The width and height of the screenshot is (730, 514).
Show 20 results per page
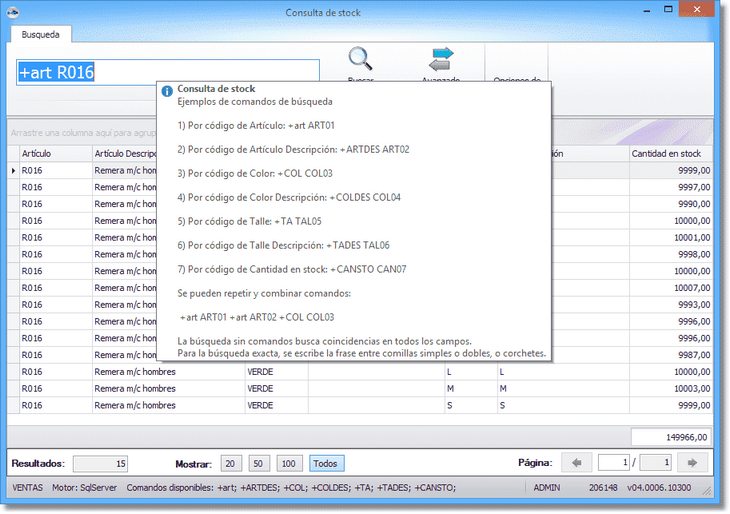tap(232, 464)
